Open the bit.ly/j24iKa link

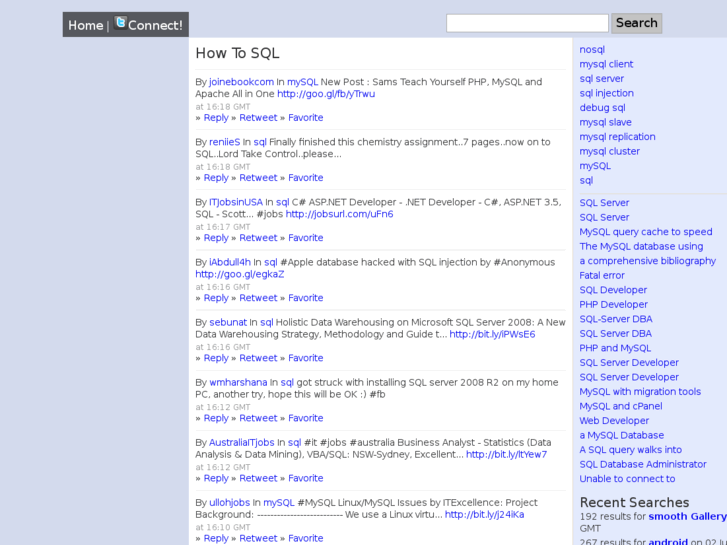(x=485, y=515)
